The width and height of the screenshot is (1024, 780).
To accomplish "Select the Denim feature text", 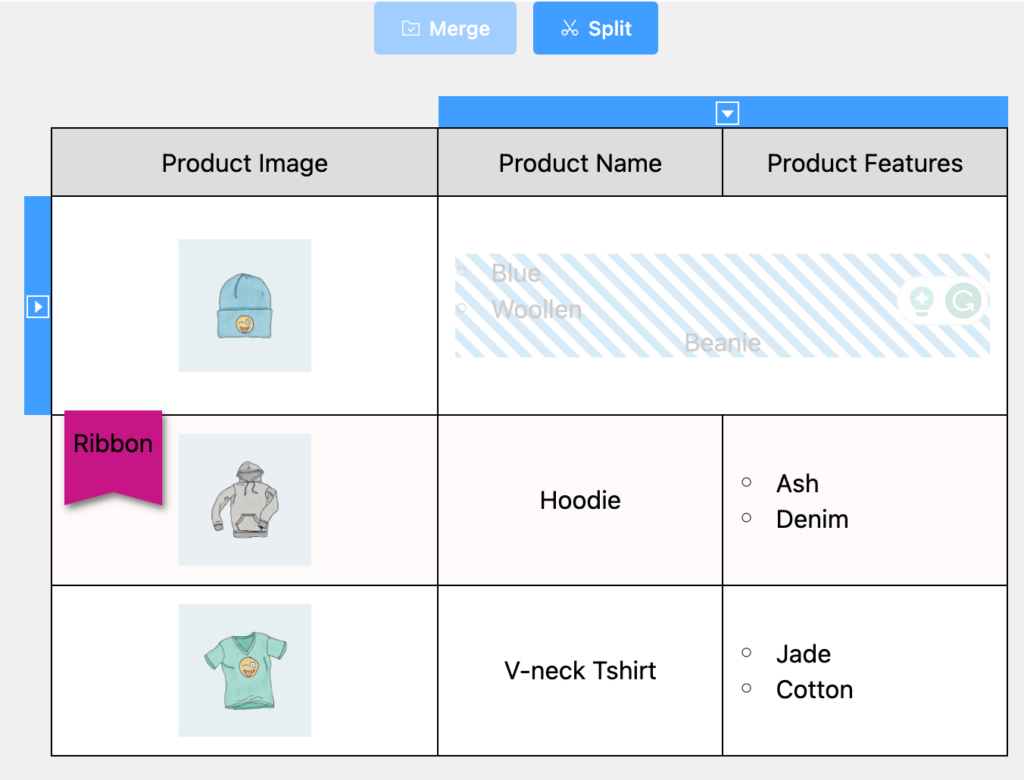I will 812,519.
